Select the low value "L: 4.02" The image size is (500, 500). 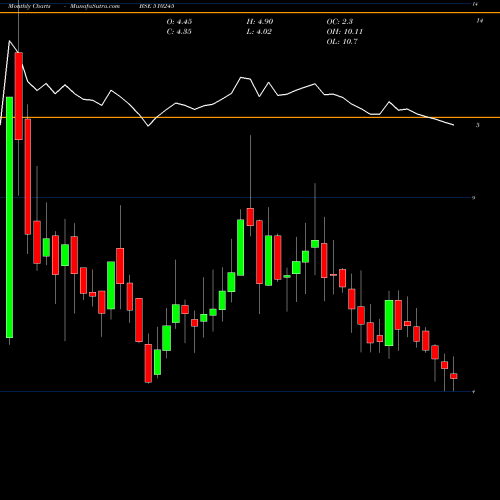[259, 32]
